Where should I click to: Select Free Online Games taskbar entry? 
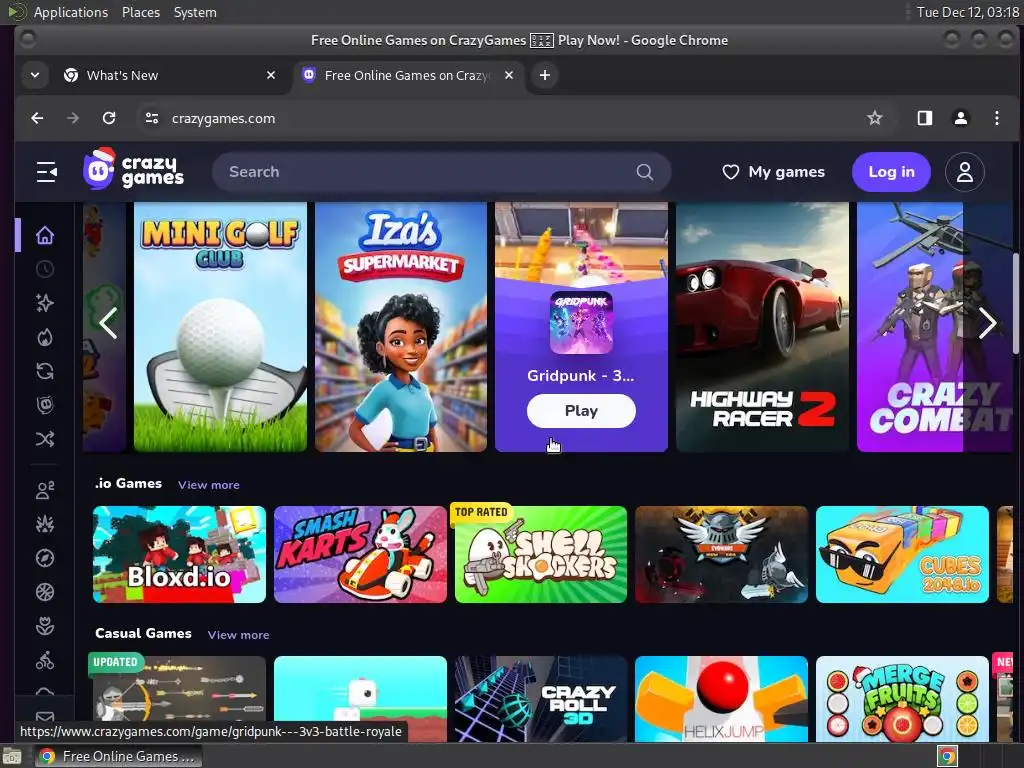click(x=118, y=756)
